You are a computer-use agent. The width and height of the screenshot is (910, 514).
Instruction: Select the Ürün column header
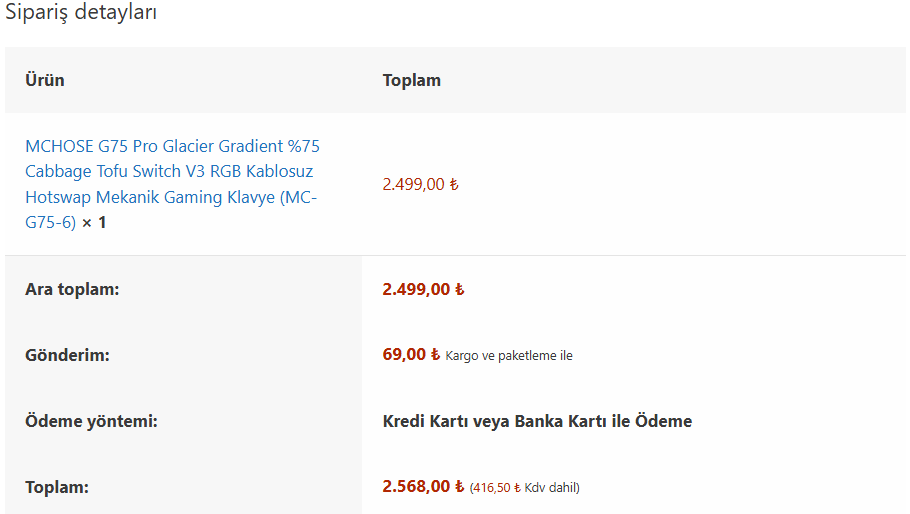point(45,80)
